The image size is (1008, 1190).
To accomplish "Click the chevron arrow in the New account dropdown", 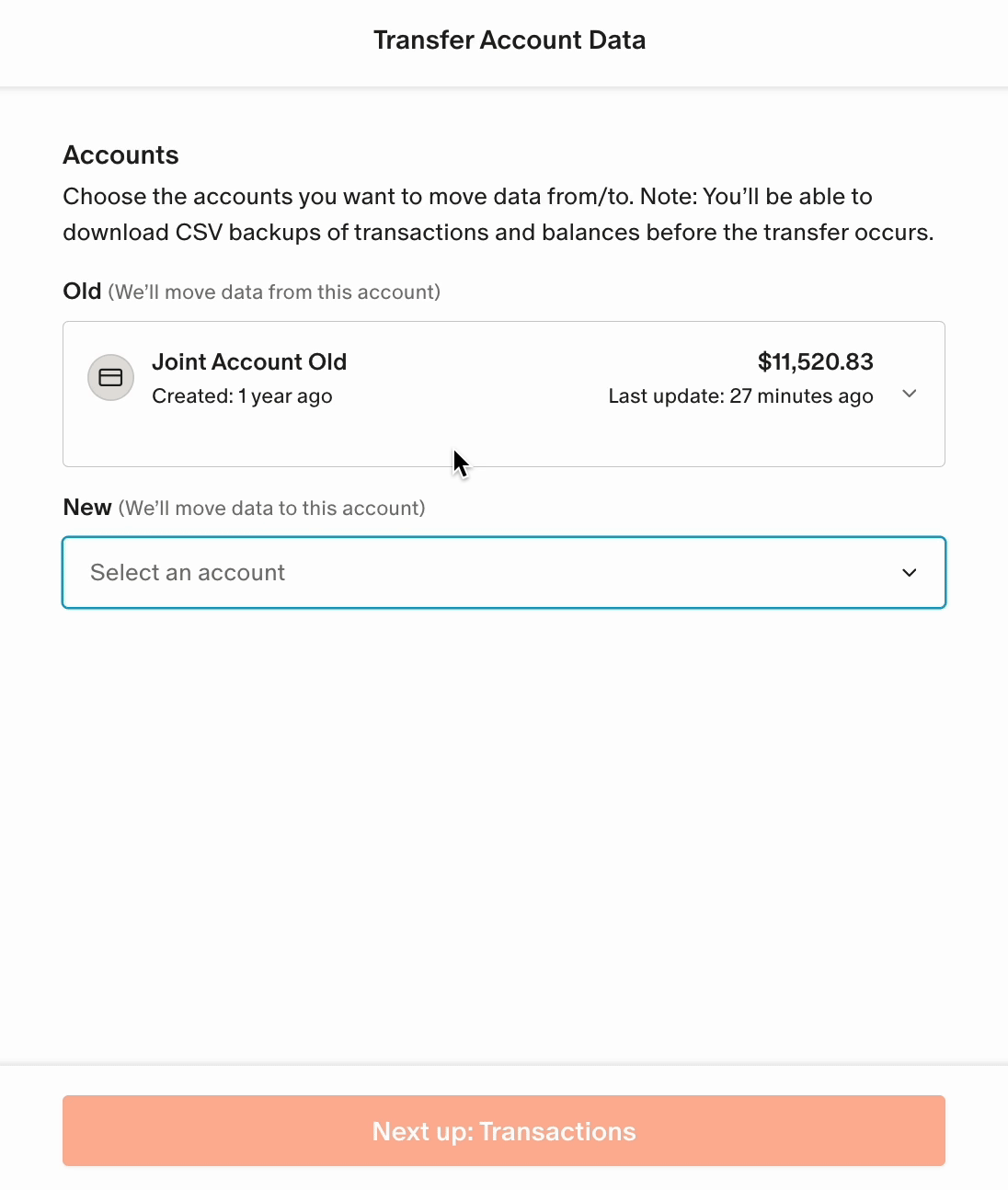I will pyautogui.click(x=909, y=573).
